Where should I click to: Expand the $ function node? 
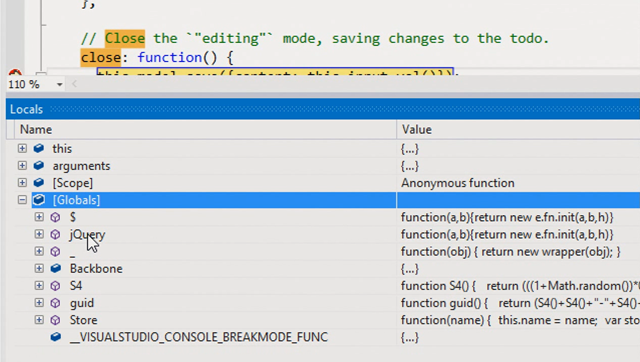coord(39,217)
